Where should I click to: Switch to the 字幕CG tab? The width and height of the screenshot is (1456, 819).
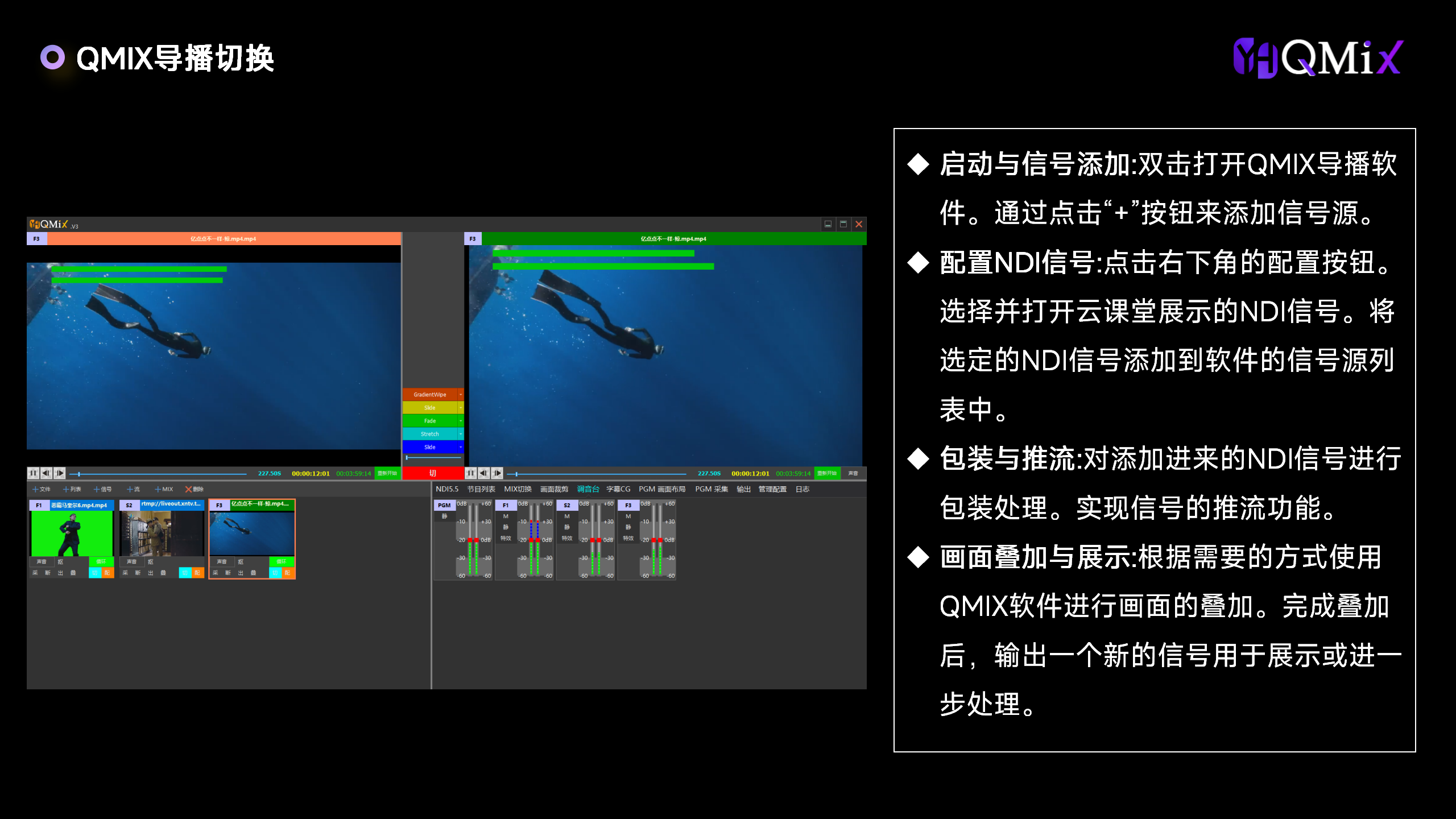[x=618, y=489]
